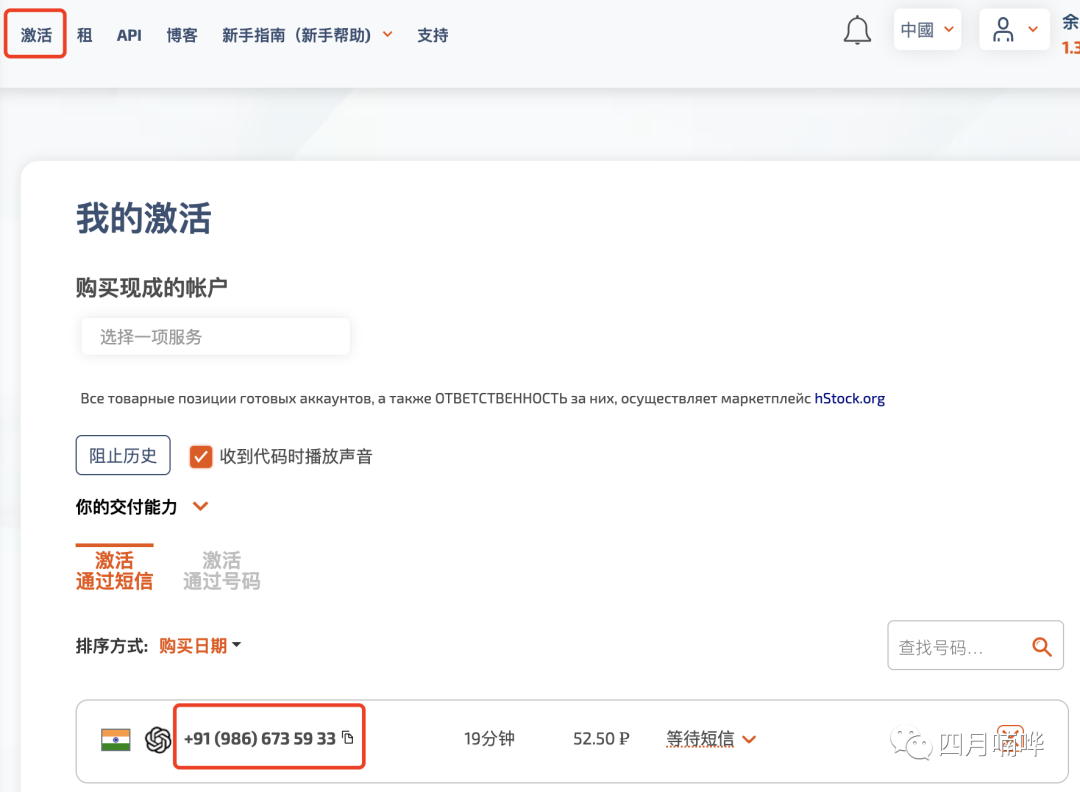Image resolution: width=1080 pixels, height=792 pixels.
Task: Open the hStock.org link
Action: 849,398
